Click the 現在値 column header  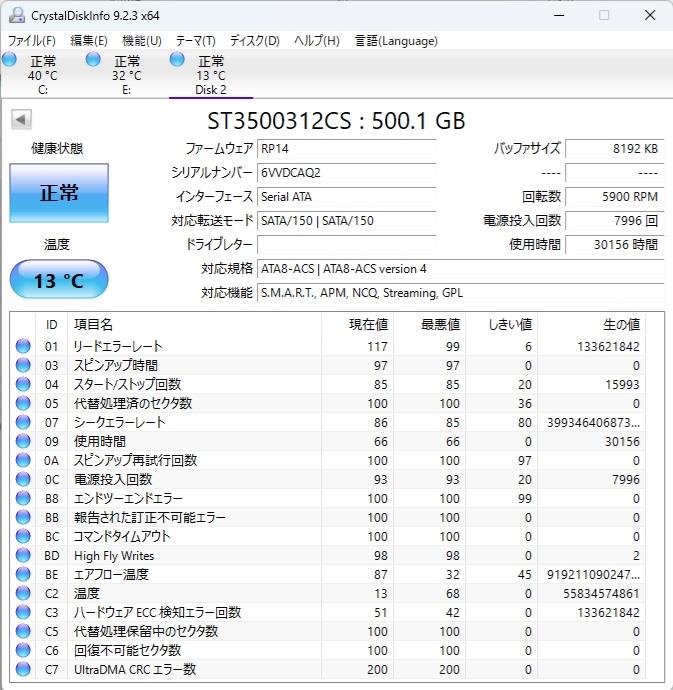coord(357,325)
